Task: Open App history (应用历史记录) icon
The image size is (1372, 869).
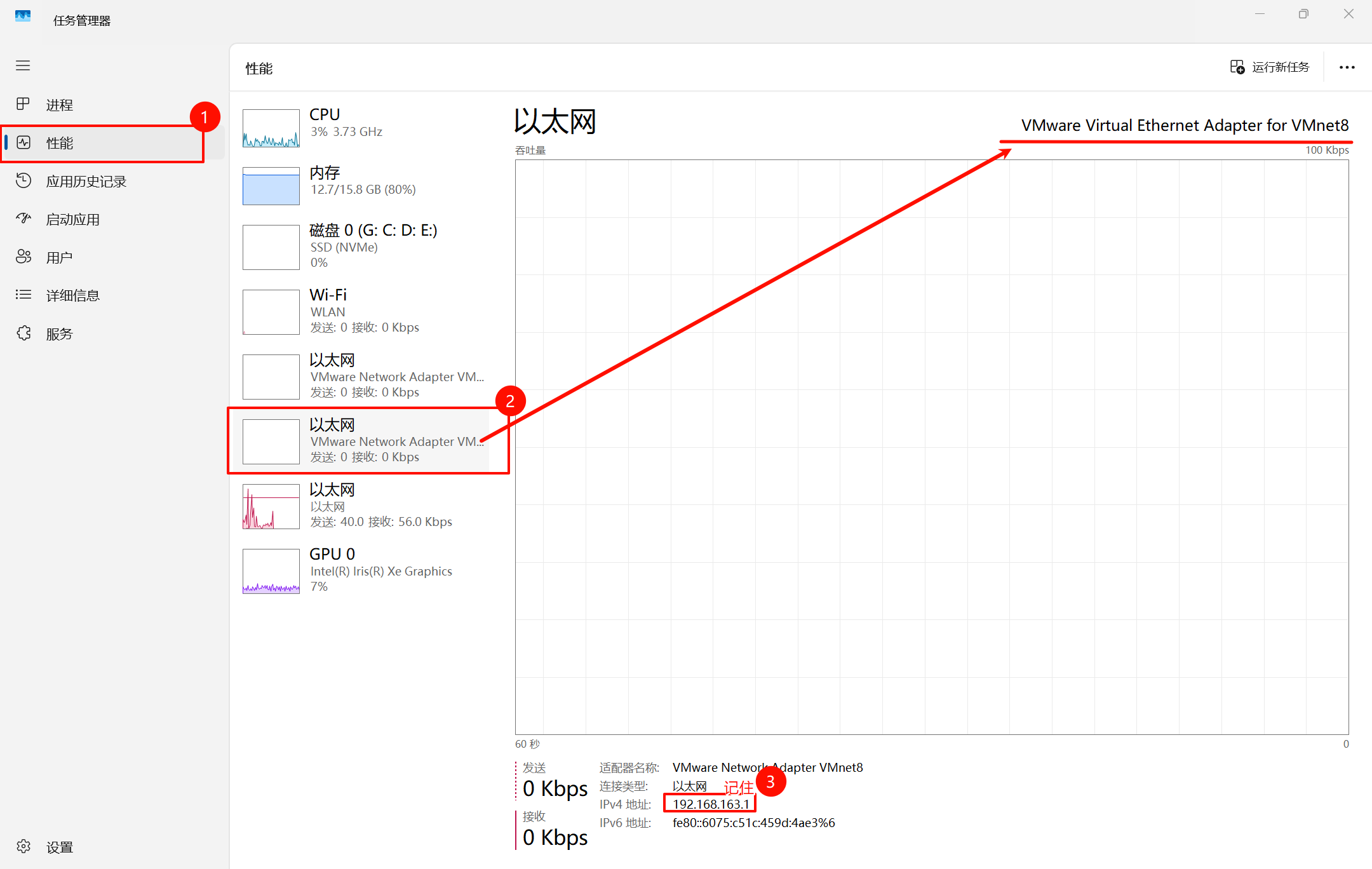Action: click(24, 181)
